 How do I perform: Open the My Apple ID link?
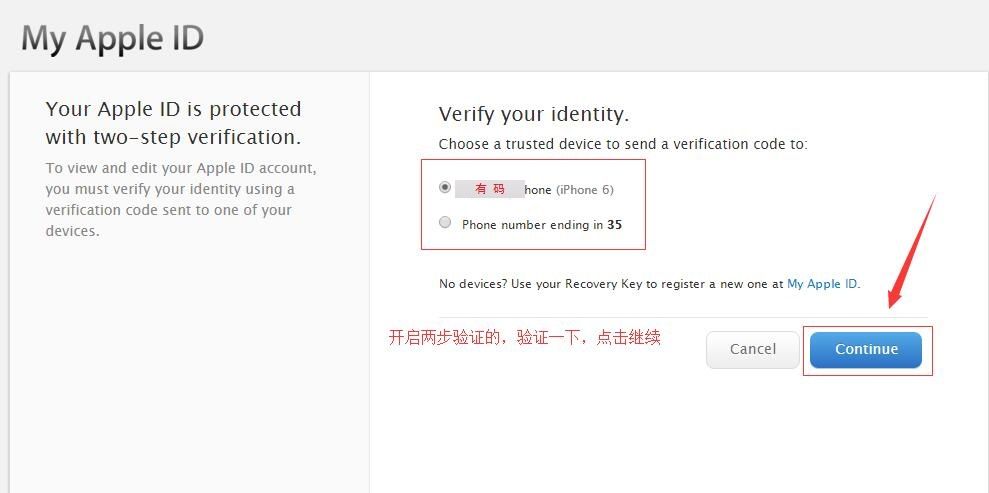[x=821, y=284]
